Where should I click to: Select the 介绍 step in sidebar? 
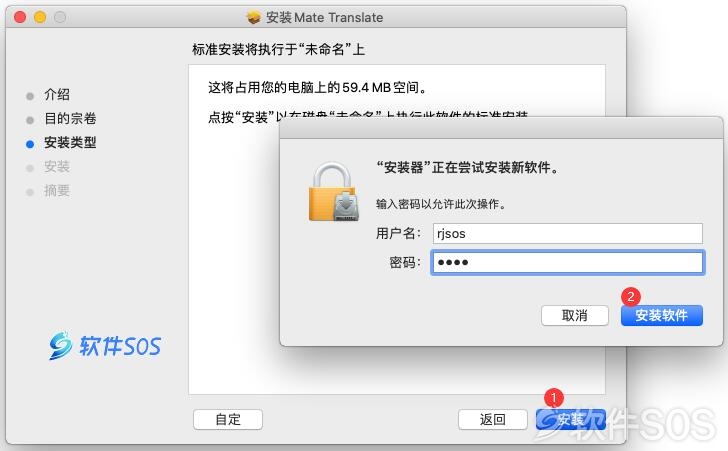[x=57, y=95]
